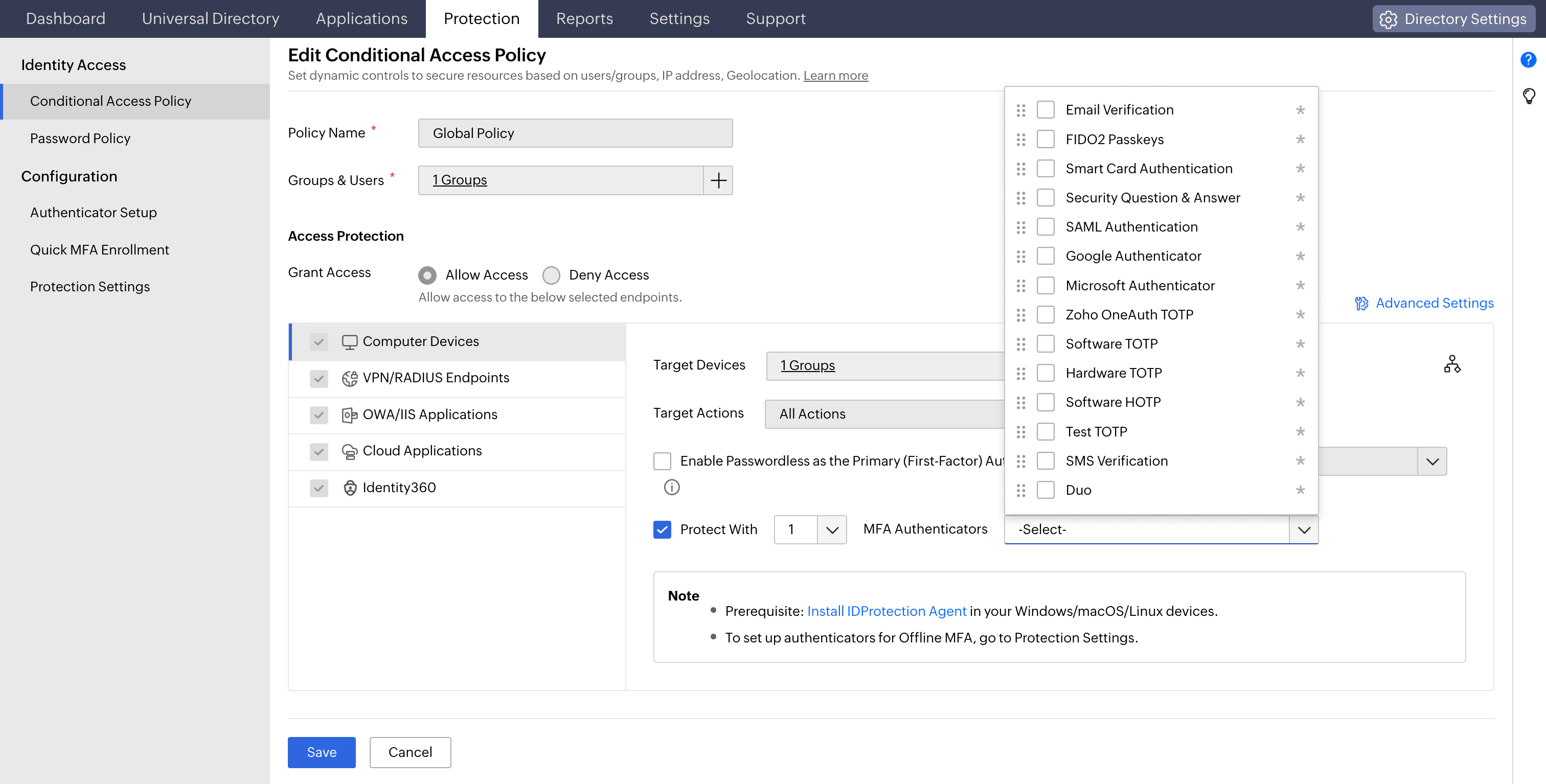1546x784 pixels.
Task: Click the Cancel button
Action: click(410, 752)
